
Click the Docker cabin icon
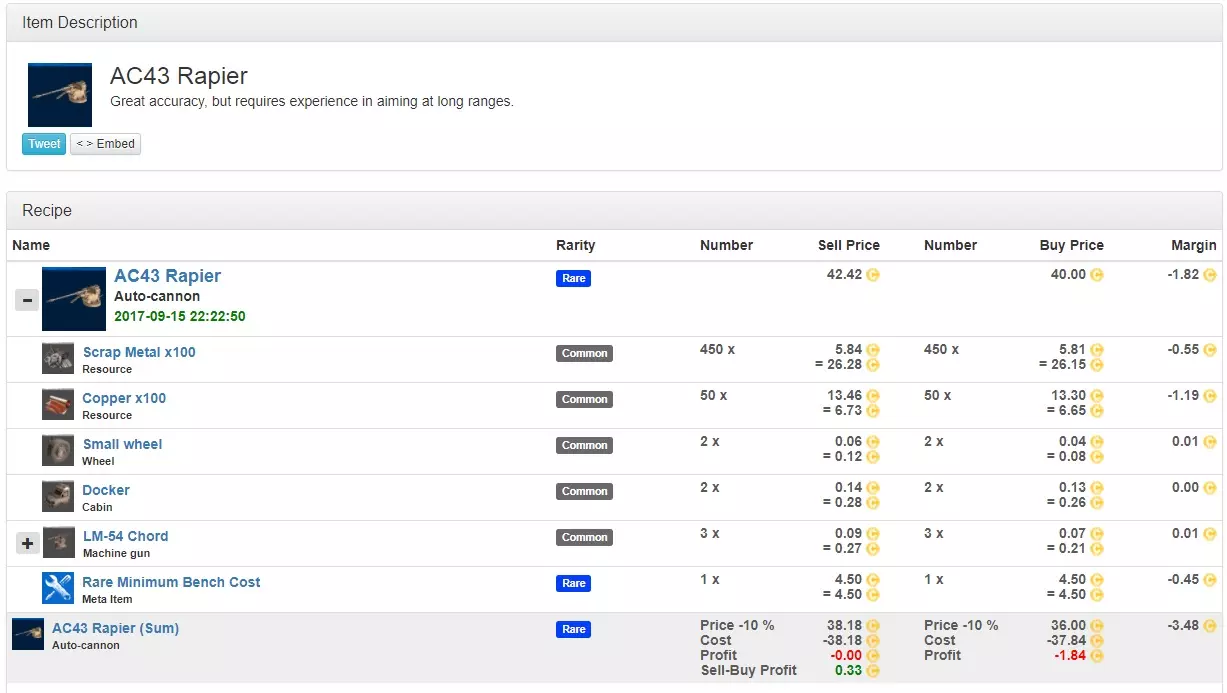coord(58,497)
